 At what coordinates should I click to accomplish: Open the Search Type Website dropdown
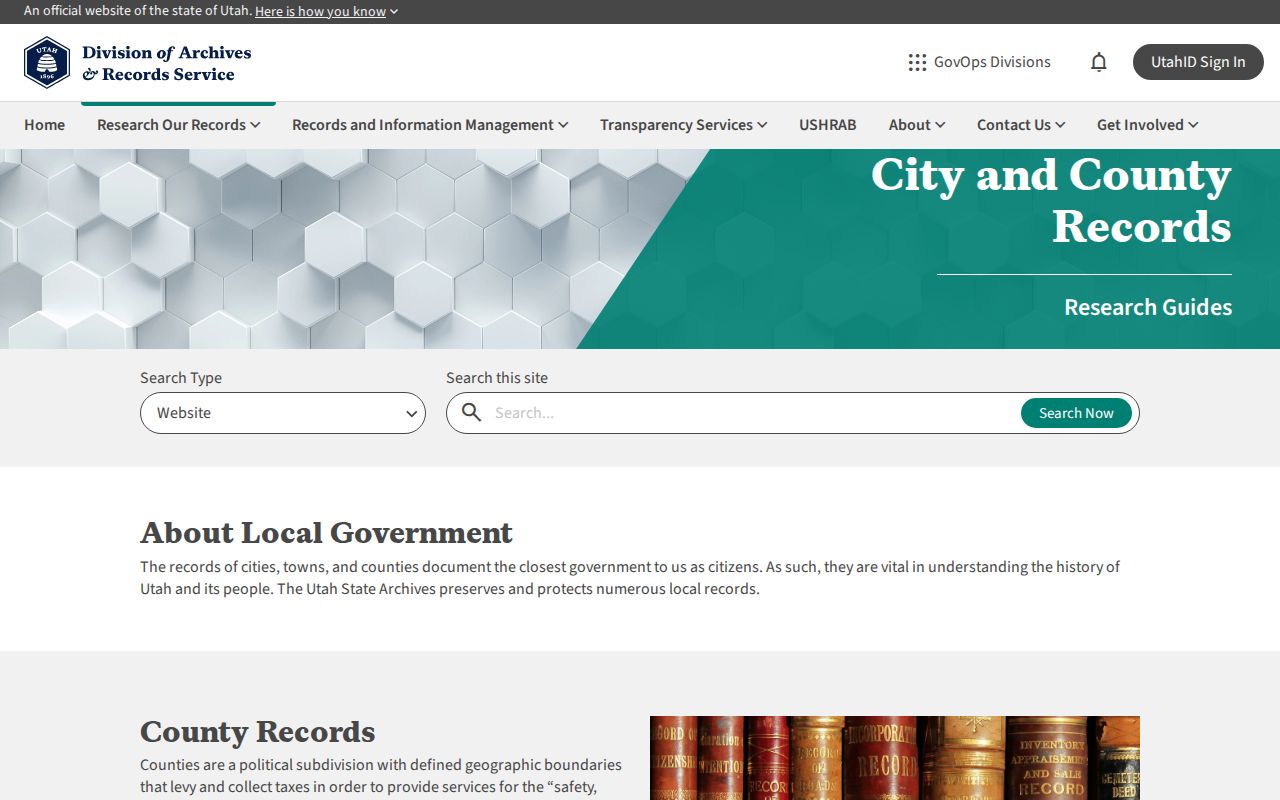283,413
